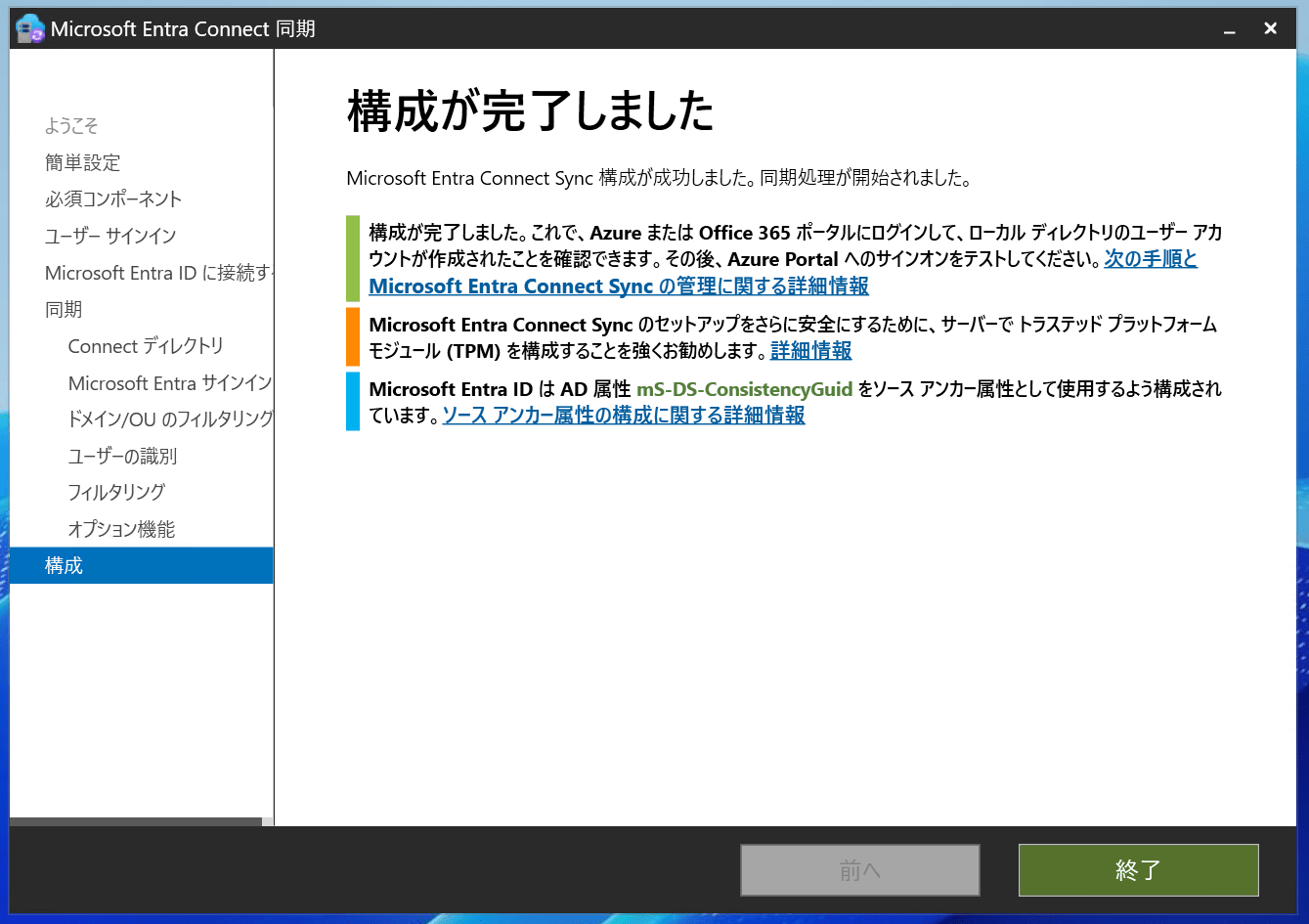Click the TPM recommendation message text
Image resolution: width=1309 pixels, height=924 pixels.
pos(793,337)
